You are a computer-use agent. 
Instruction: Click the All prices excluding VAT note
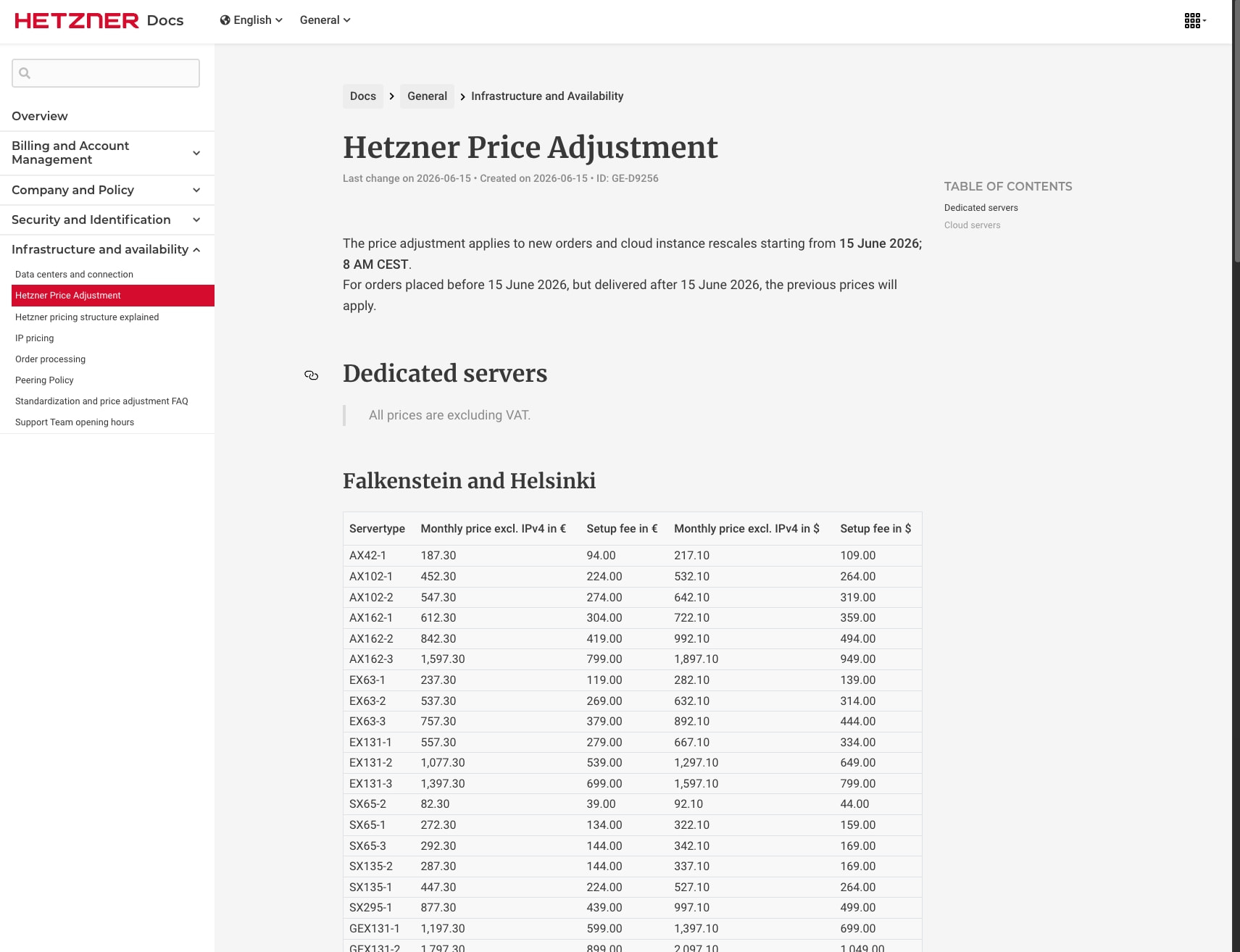[x=449, y=415]
